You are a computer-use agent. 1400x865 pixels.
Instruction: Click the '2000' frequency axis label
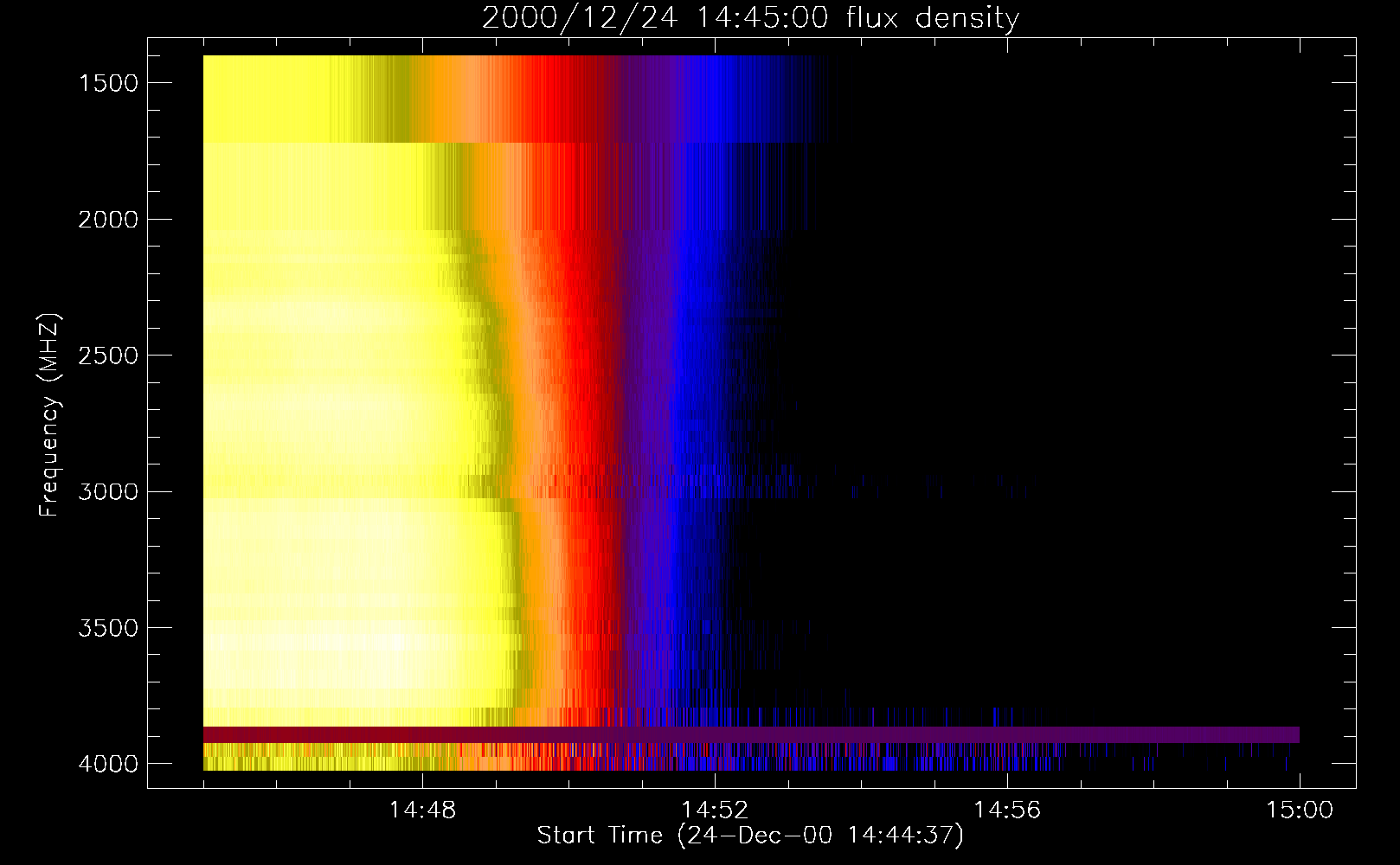(108, 220)
